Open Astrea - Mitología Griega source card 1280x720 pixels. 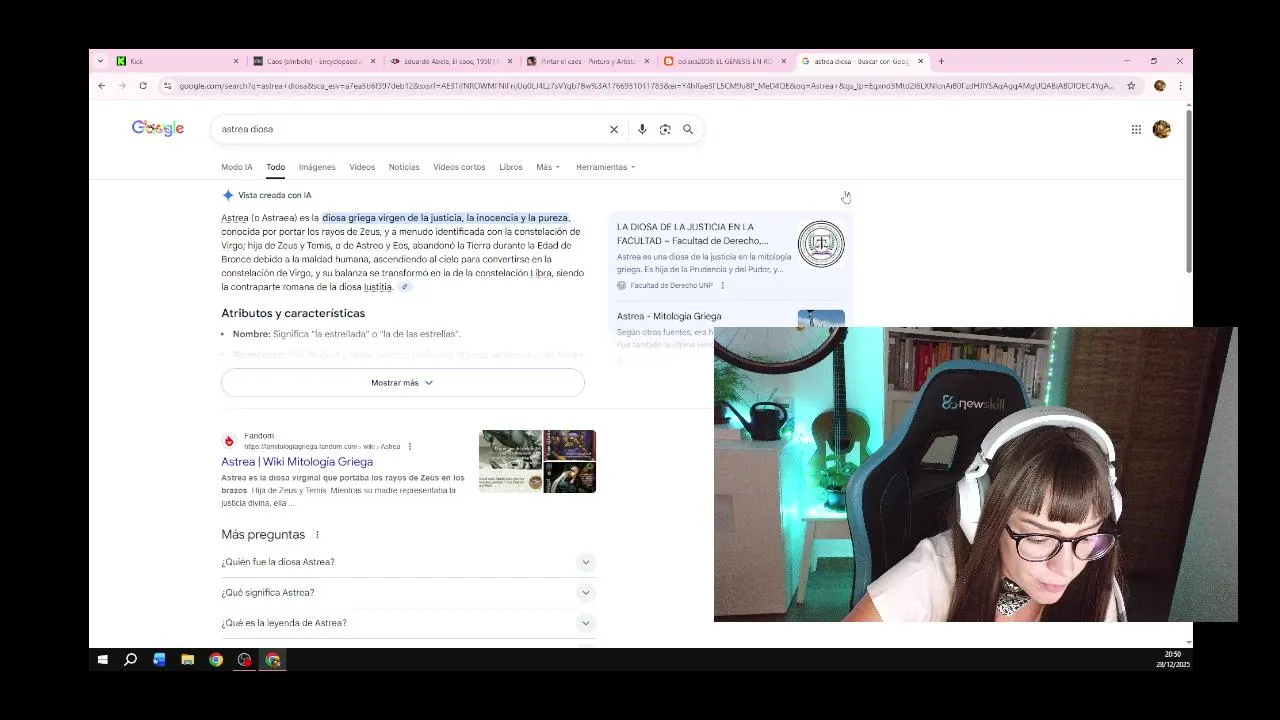coord(669,316)
